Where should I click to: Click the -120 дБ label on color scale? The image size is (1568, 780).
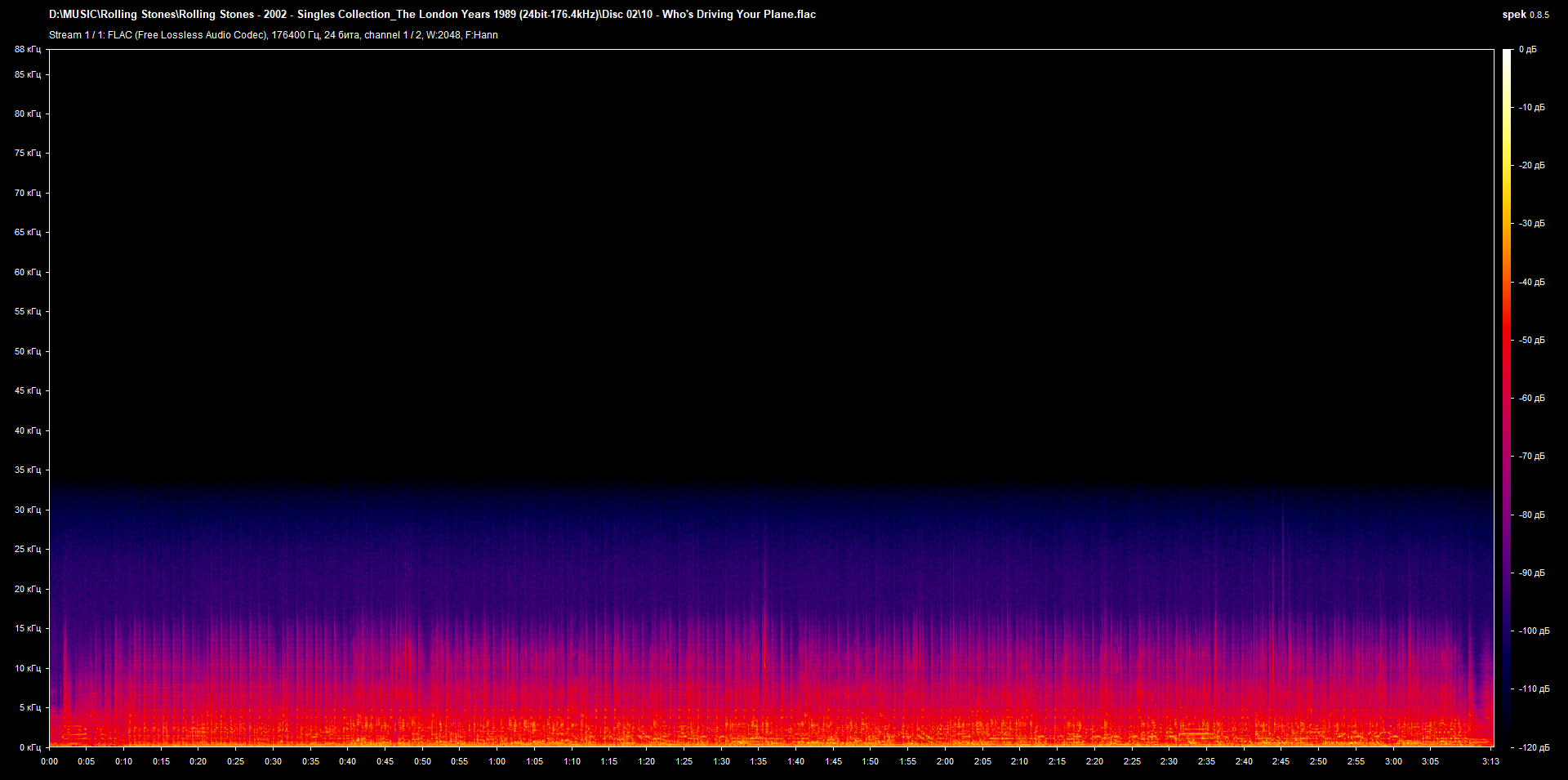1533,747
